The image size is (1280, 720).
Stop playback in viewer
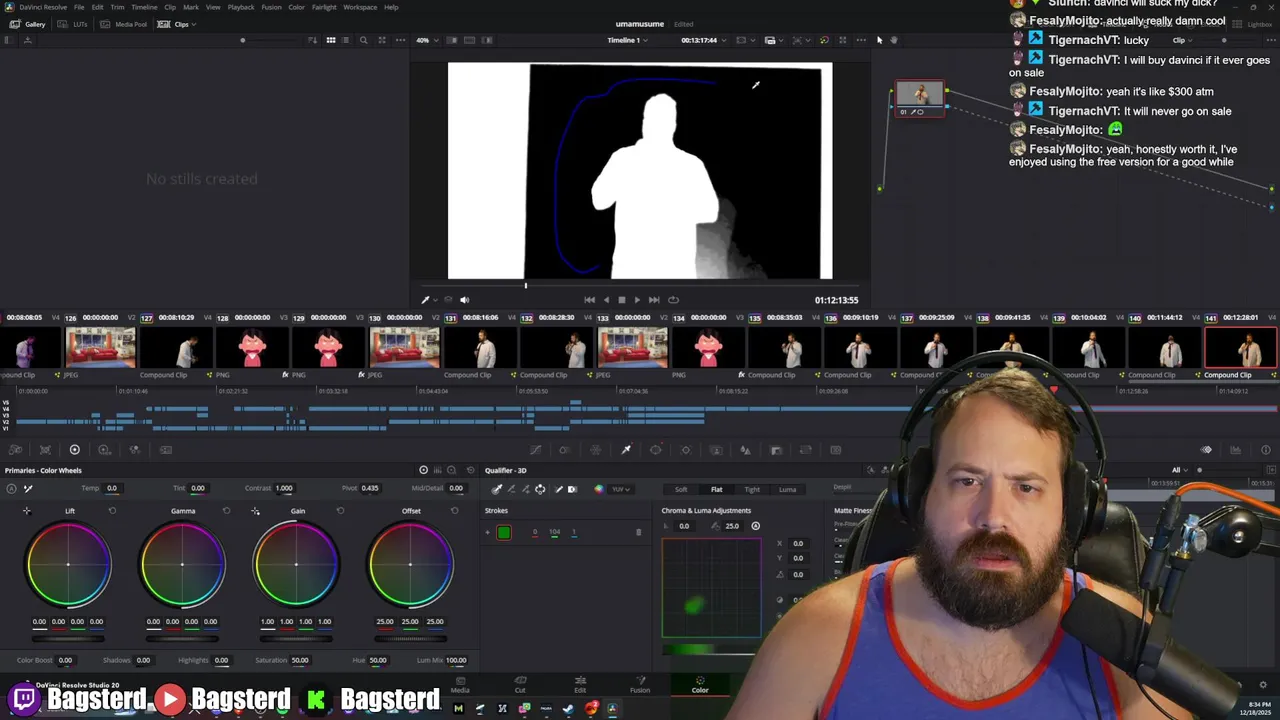coord(621,300)
